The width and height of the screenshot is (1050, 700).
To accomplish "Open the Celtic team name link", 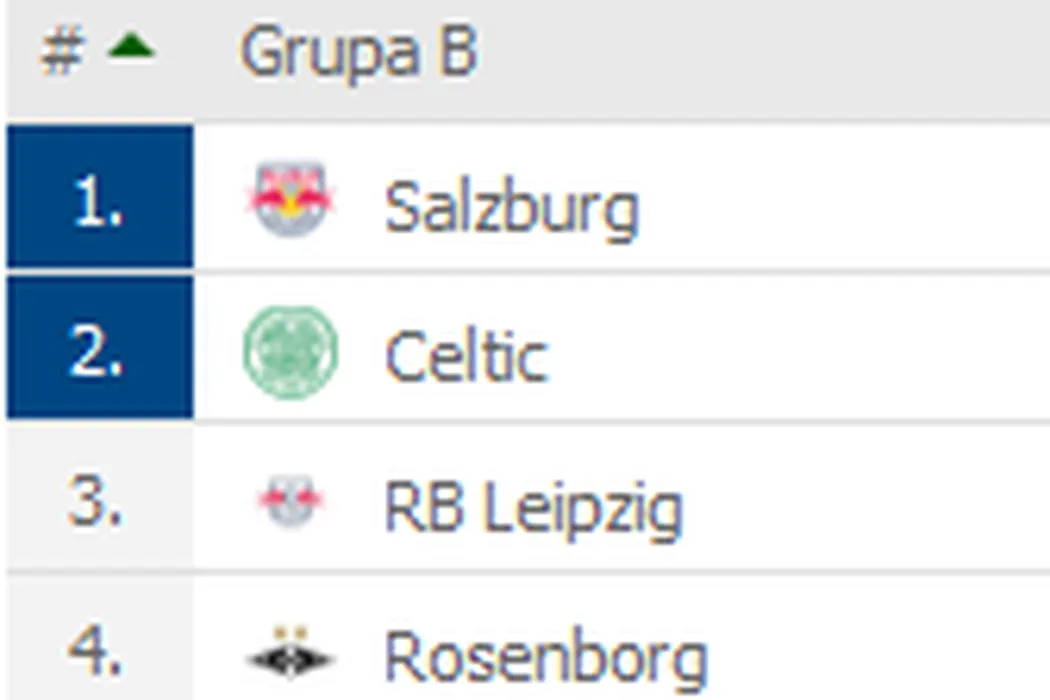I will click(x=466, y=357).
